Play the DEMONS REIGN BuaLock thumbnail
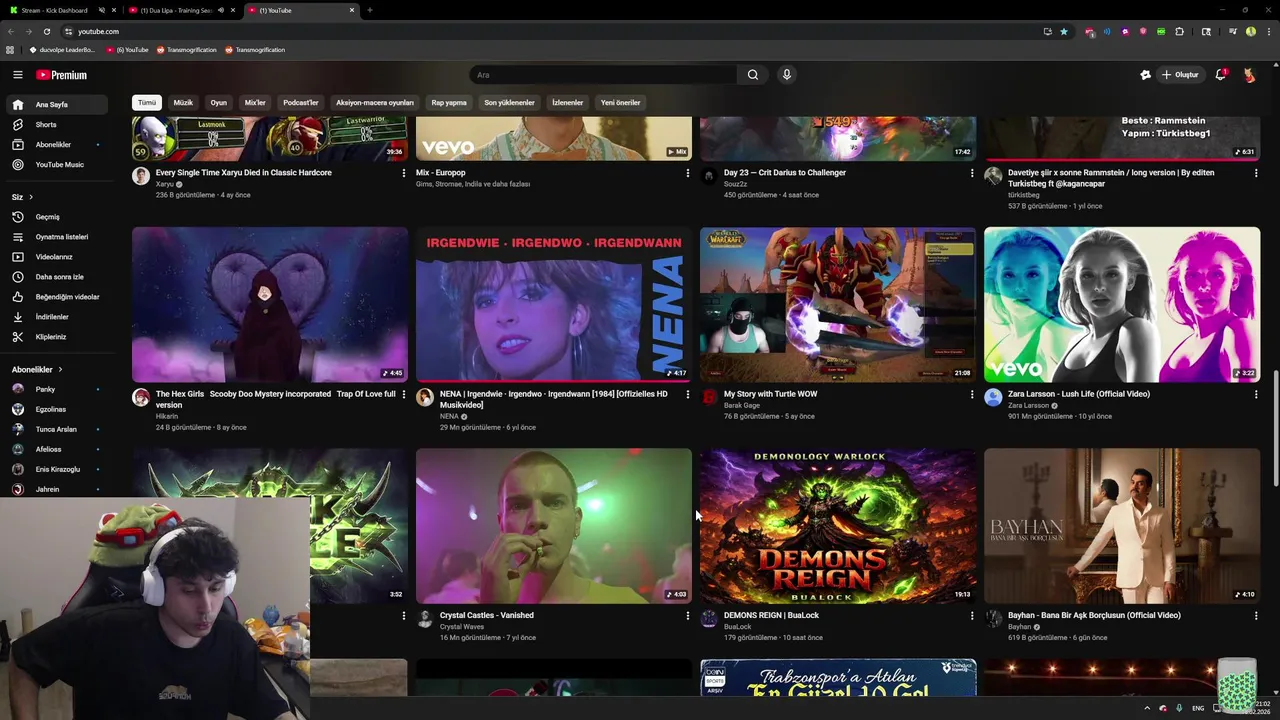 click(838, 526)
